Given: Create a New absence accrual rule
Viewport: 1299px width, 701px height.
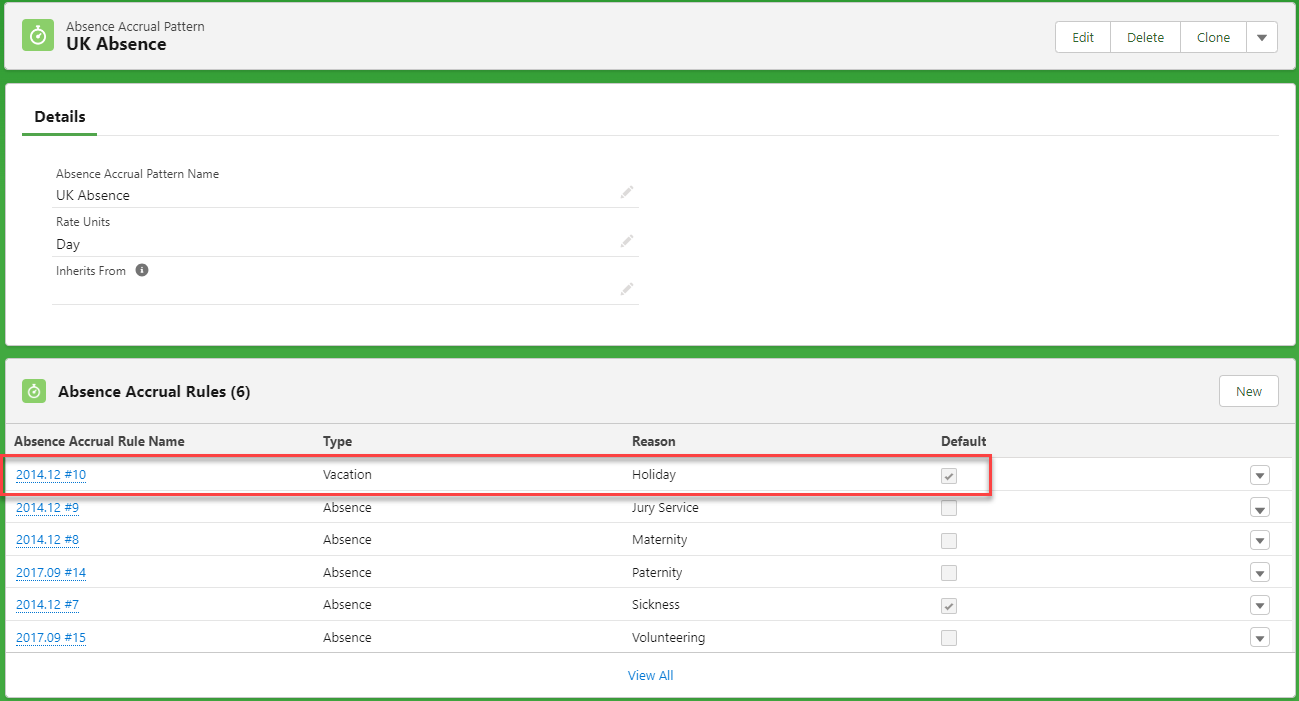Looking at the screenshot, I should [x=1248, y=391].
